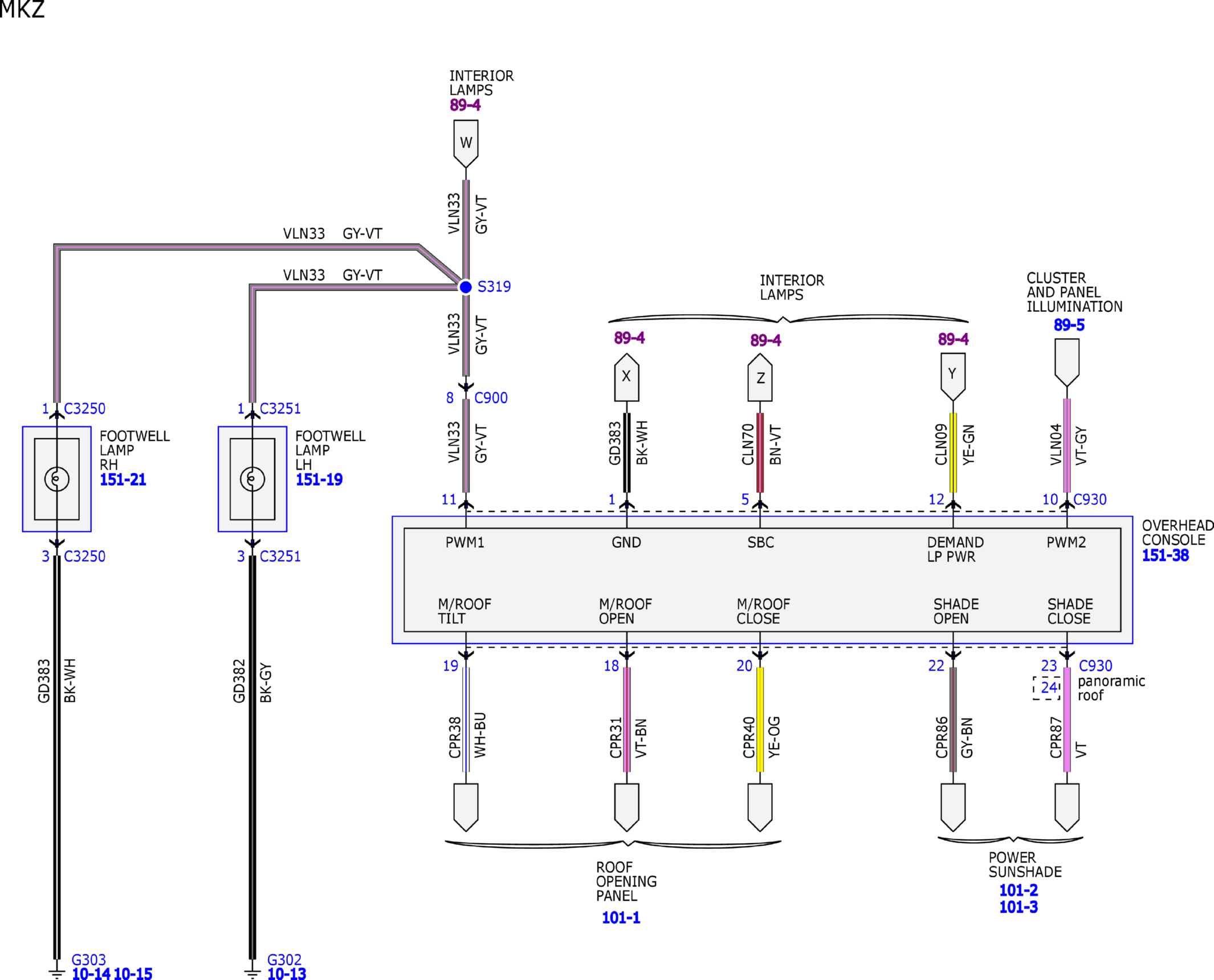The height and width of the screenshot is (980, 1214).
Task: Click the yellow CPR40 YE-OG wire
Action: pyautogui.click(x=760, y=719)
